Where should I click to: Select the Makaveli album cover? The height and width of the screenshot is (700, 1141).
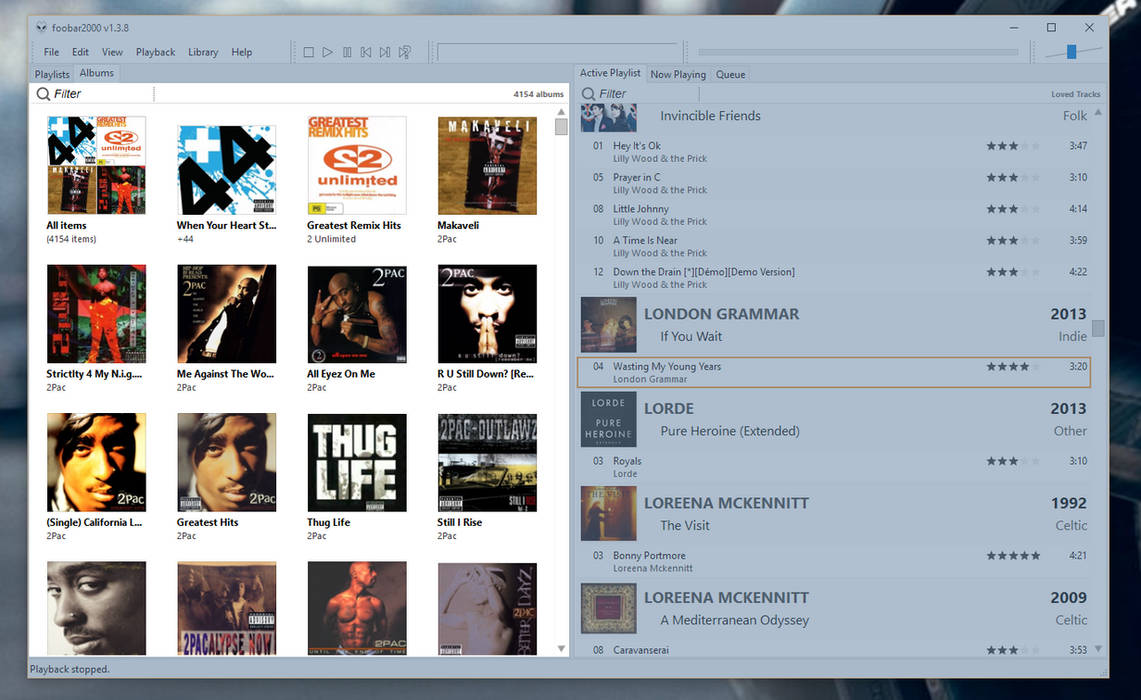tap(487, 165)
